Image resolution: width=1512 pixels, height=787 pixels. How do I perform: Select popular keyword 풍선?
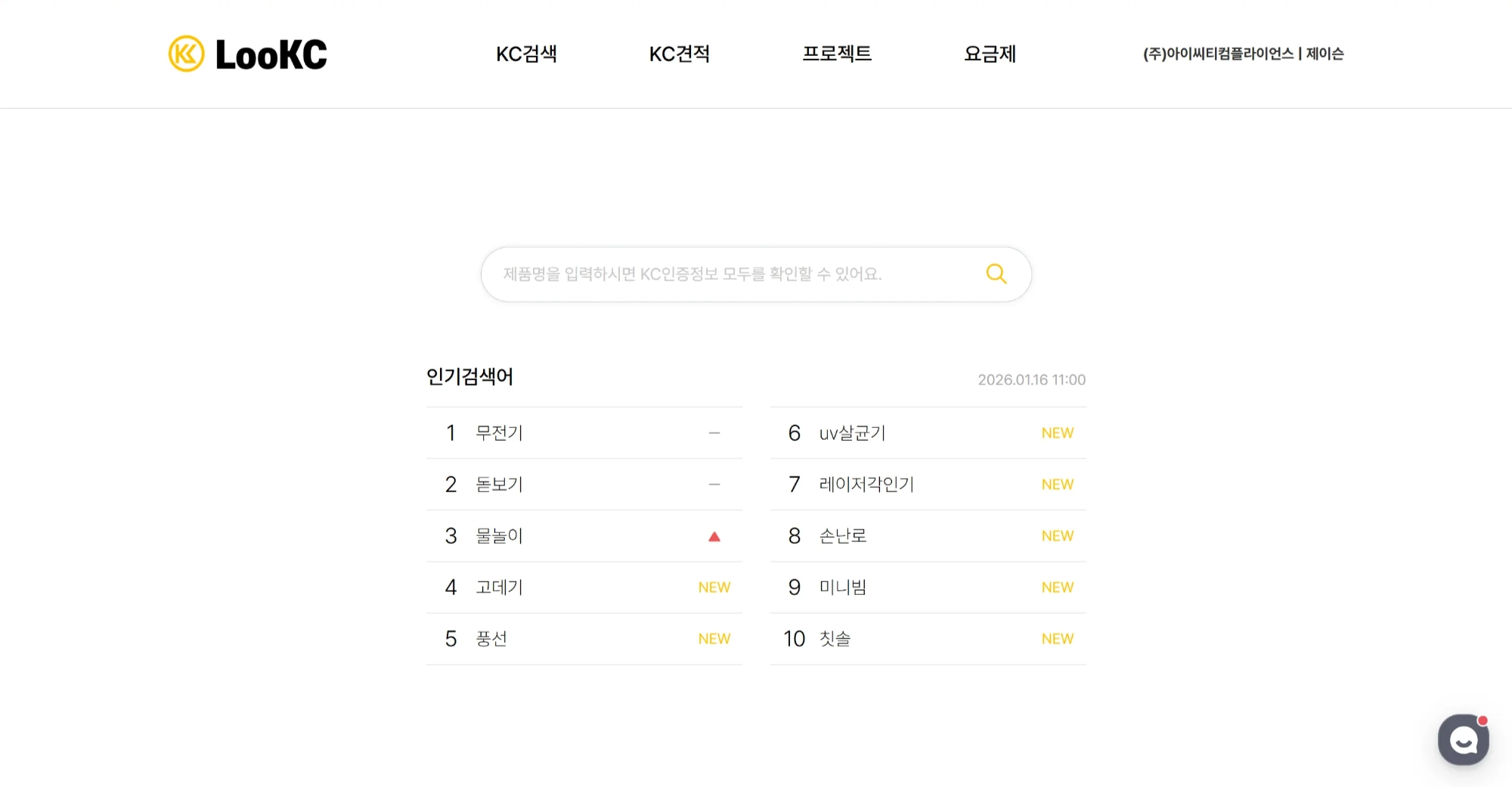tap(491, 639)
